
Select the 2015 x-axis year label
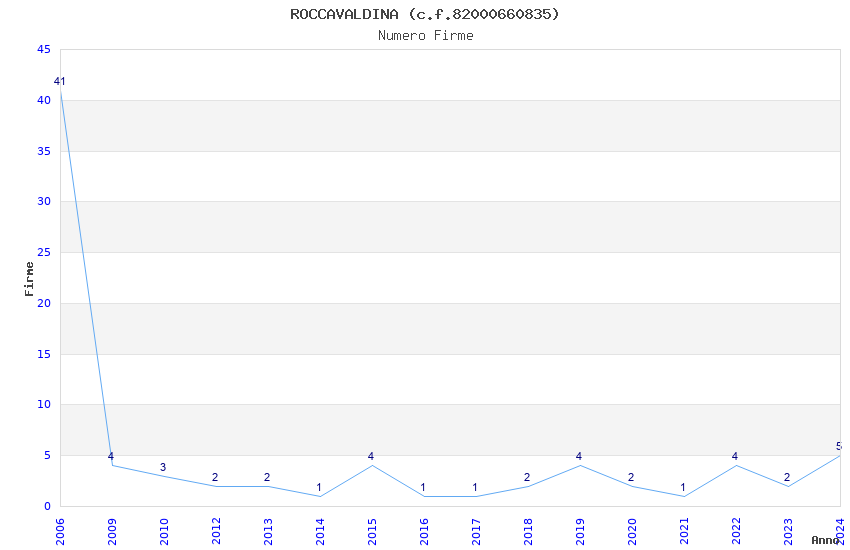pyautogui.click(x=372, y=531)
